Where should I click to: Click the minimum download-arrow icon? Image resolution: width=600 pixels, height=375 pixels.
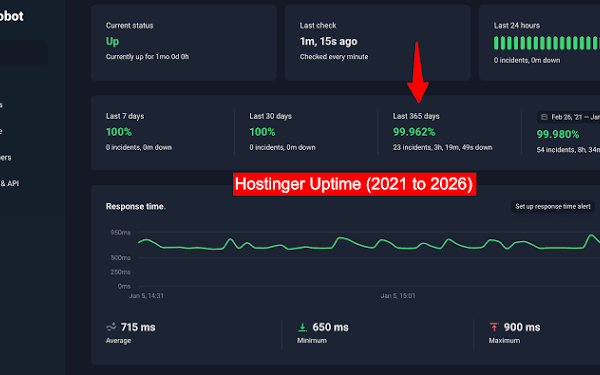(x=302, y=327)
